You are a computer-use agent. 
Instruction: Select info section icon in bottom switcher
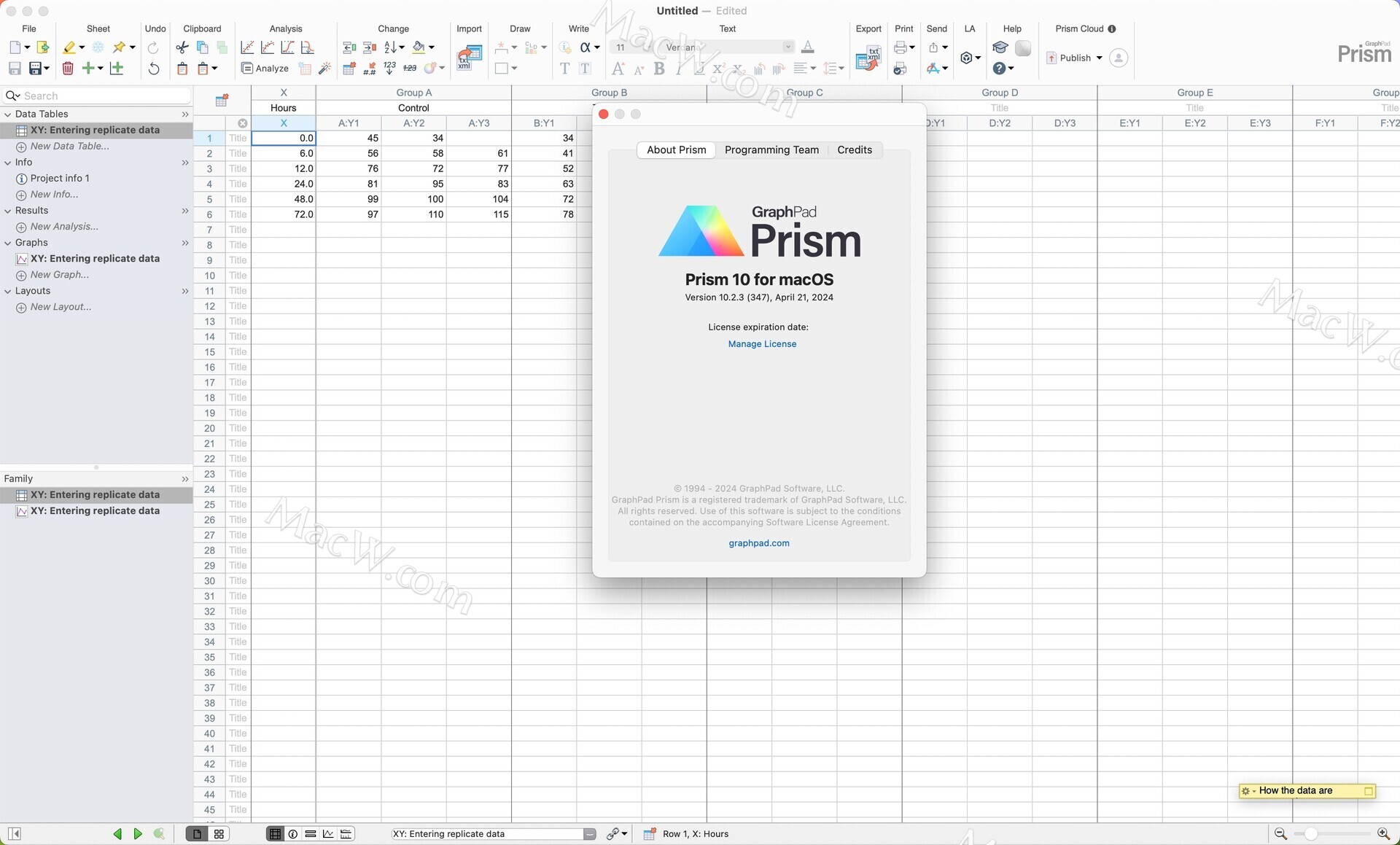click(293, 833)
